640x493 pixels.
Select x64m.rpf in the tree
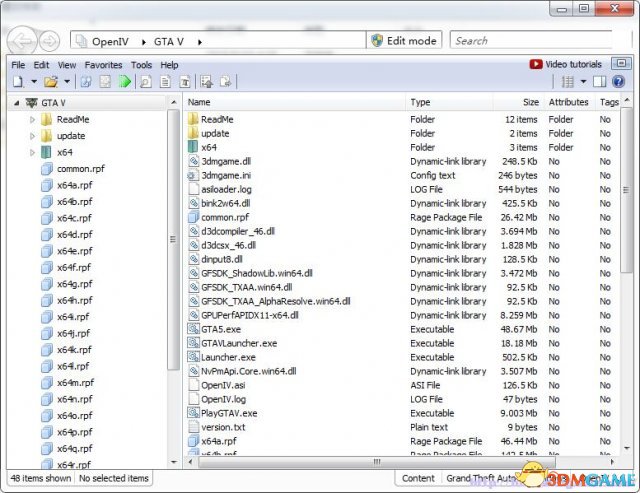[76, 382]
